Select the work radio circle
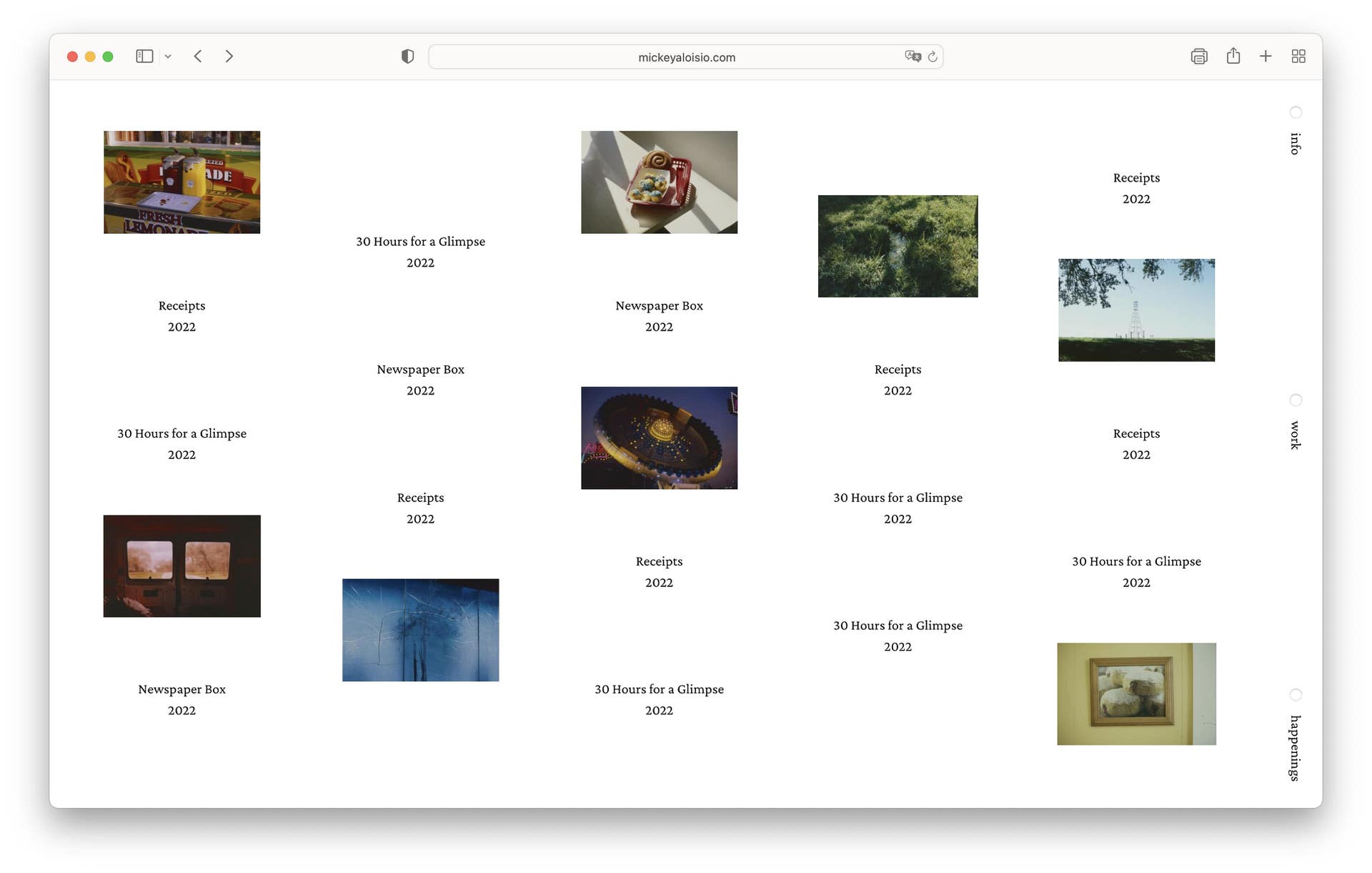 click(1296, 400)
